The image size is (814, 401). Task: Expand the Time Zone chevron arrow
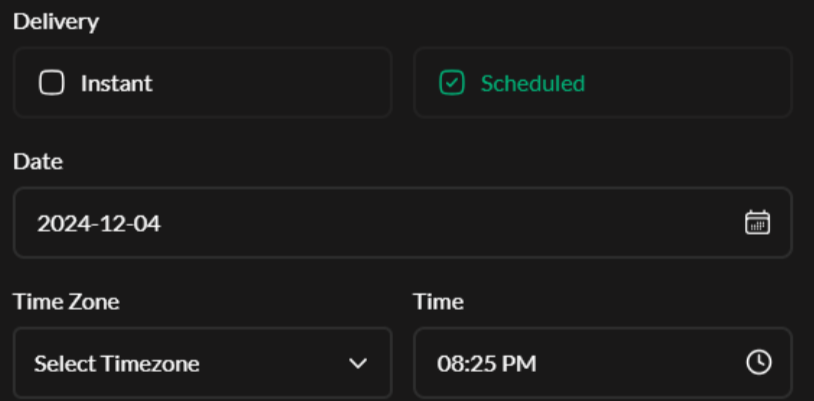pyautogui.click(x=357, y=363)
